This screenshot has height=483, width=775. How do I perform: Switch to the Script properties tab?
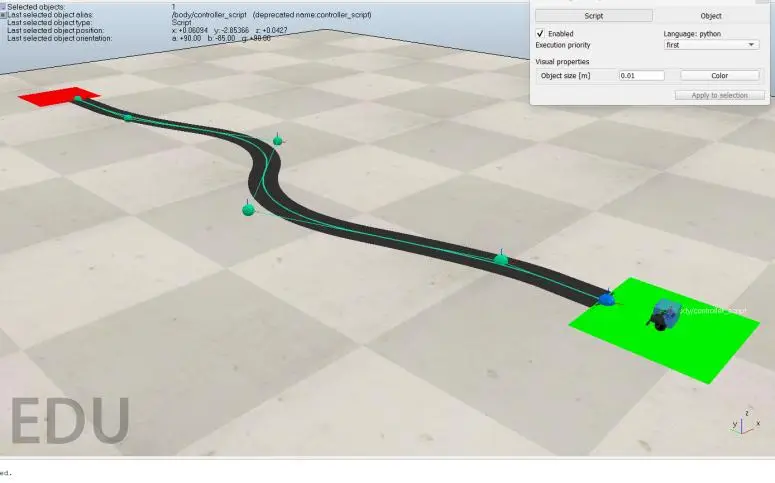click(x=594, y=16)
